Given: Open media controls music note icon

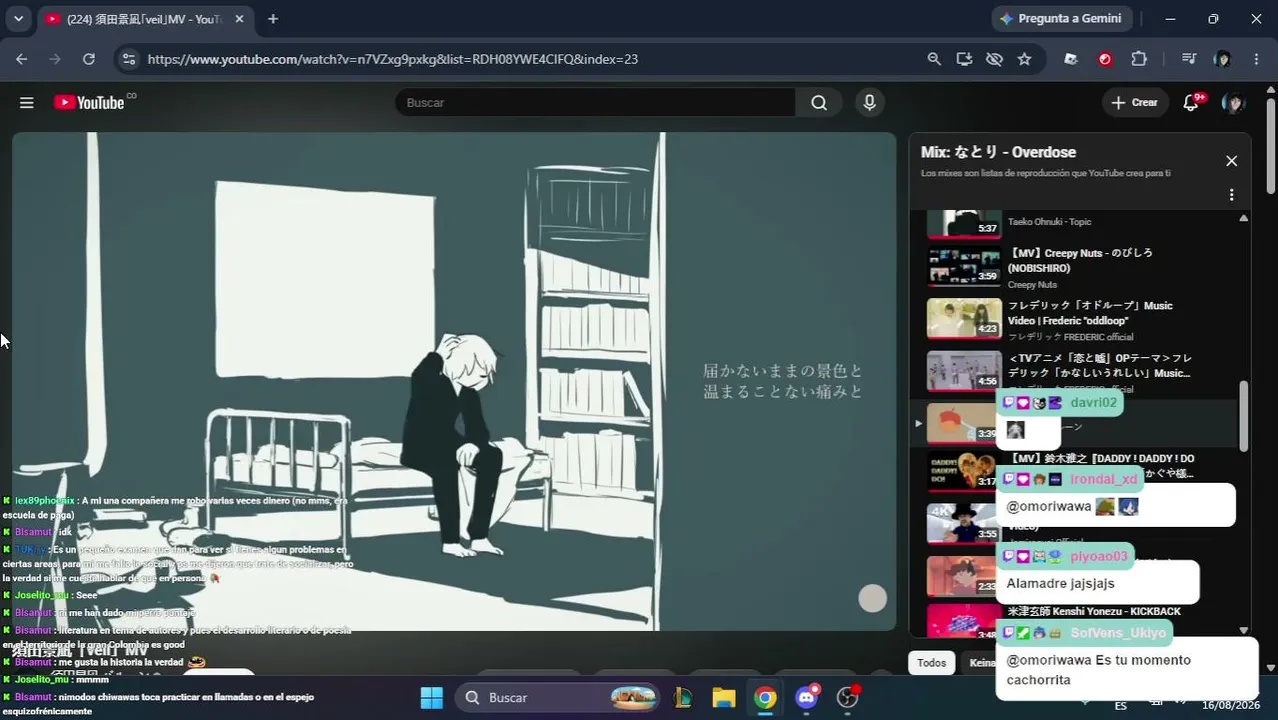Looking at the screenshot, I should (x=1189, y=59).
